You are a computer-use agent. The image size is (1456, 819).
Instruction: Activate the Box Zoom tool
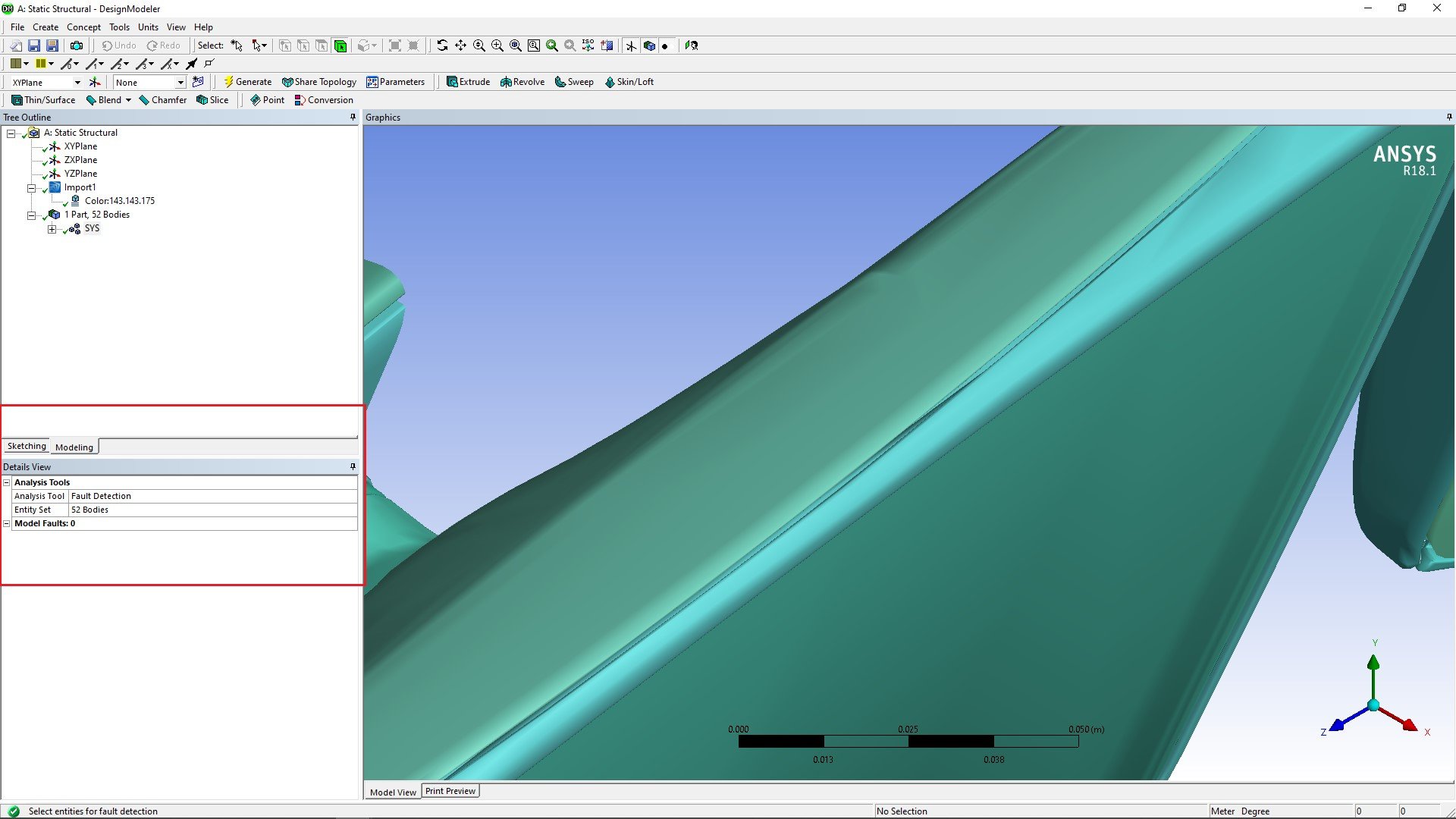pyautogui.click(x=497, y=45)
